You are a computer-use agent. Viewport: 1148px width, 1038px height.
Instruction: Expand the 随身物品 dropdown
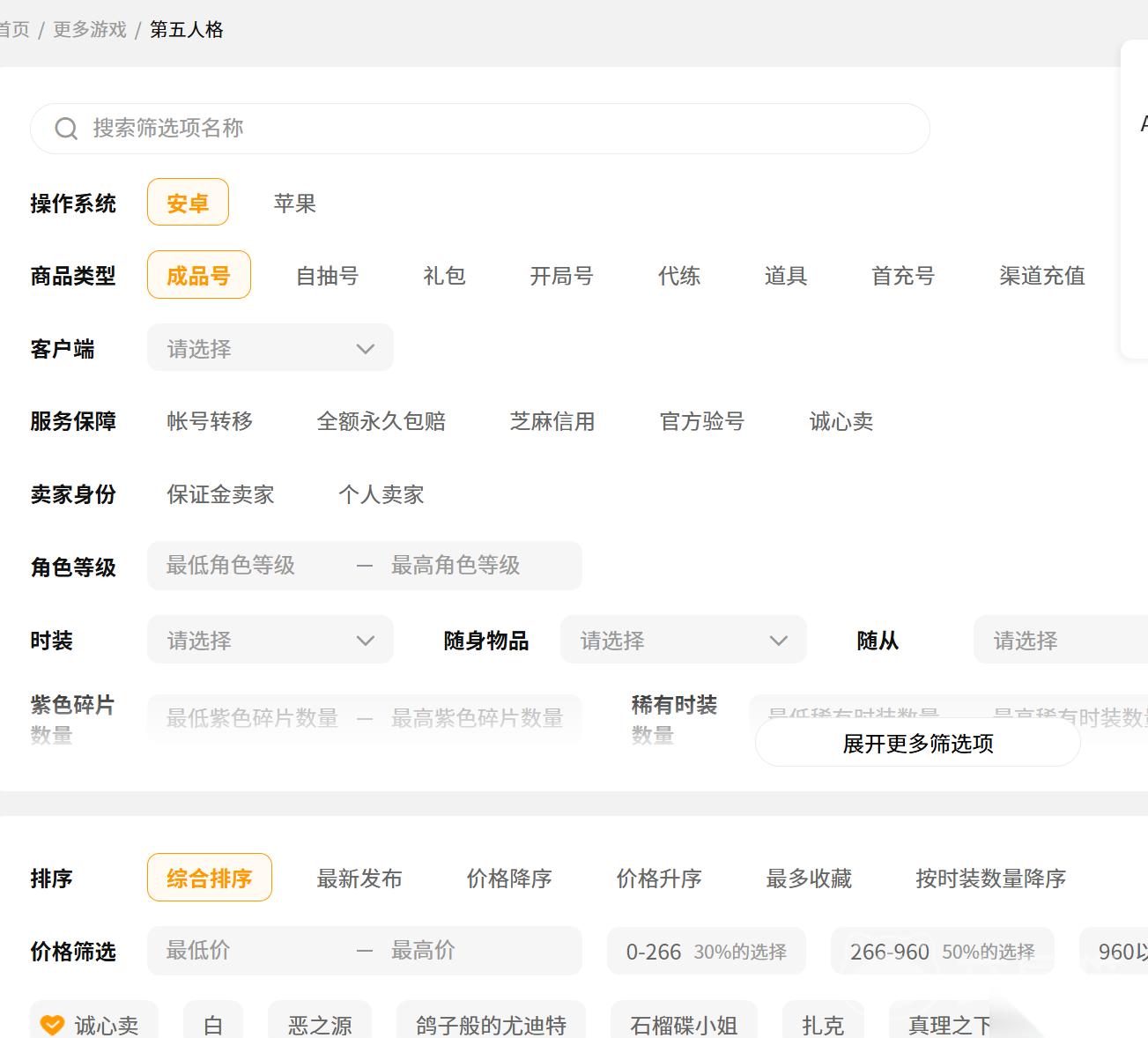pyautogui.click(x=683, y=641)
